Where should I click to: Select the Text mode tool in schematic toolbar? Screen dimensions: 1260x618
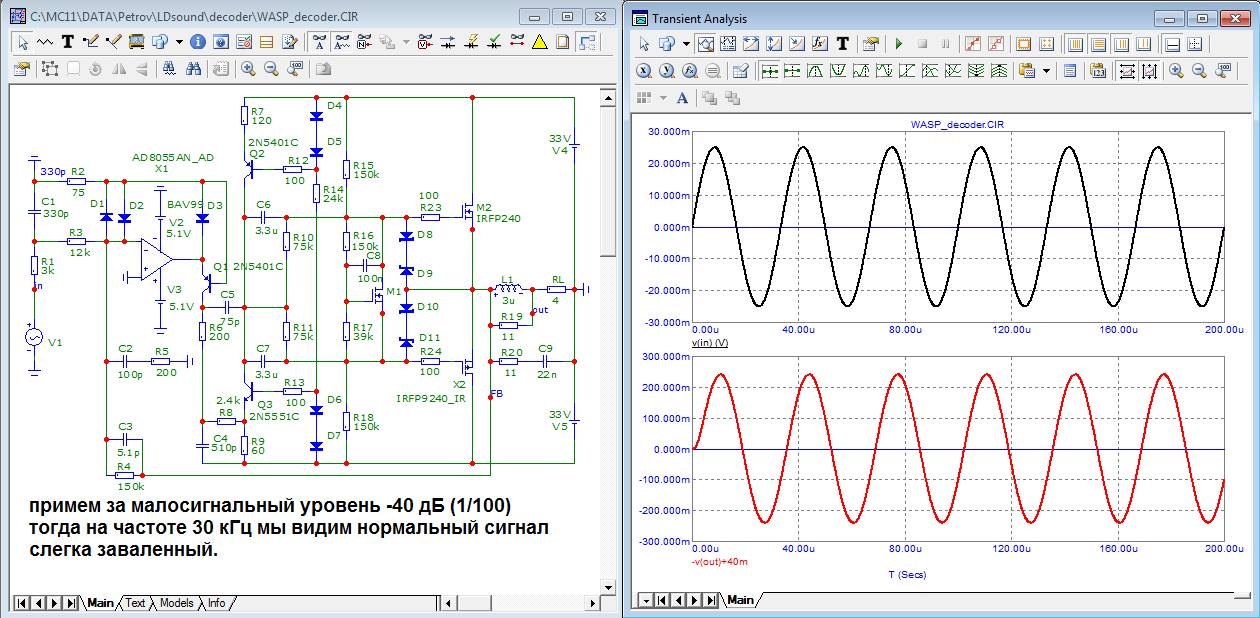(x=67, y=42)
